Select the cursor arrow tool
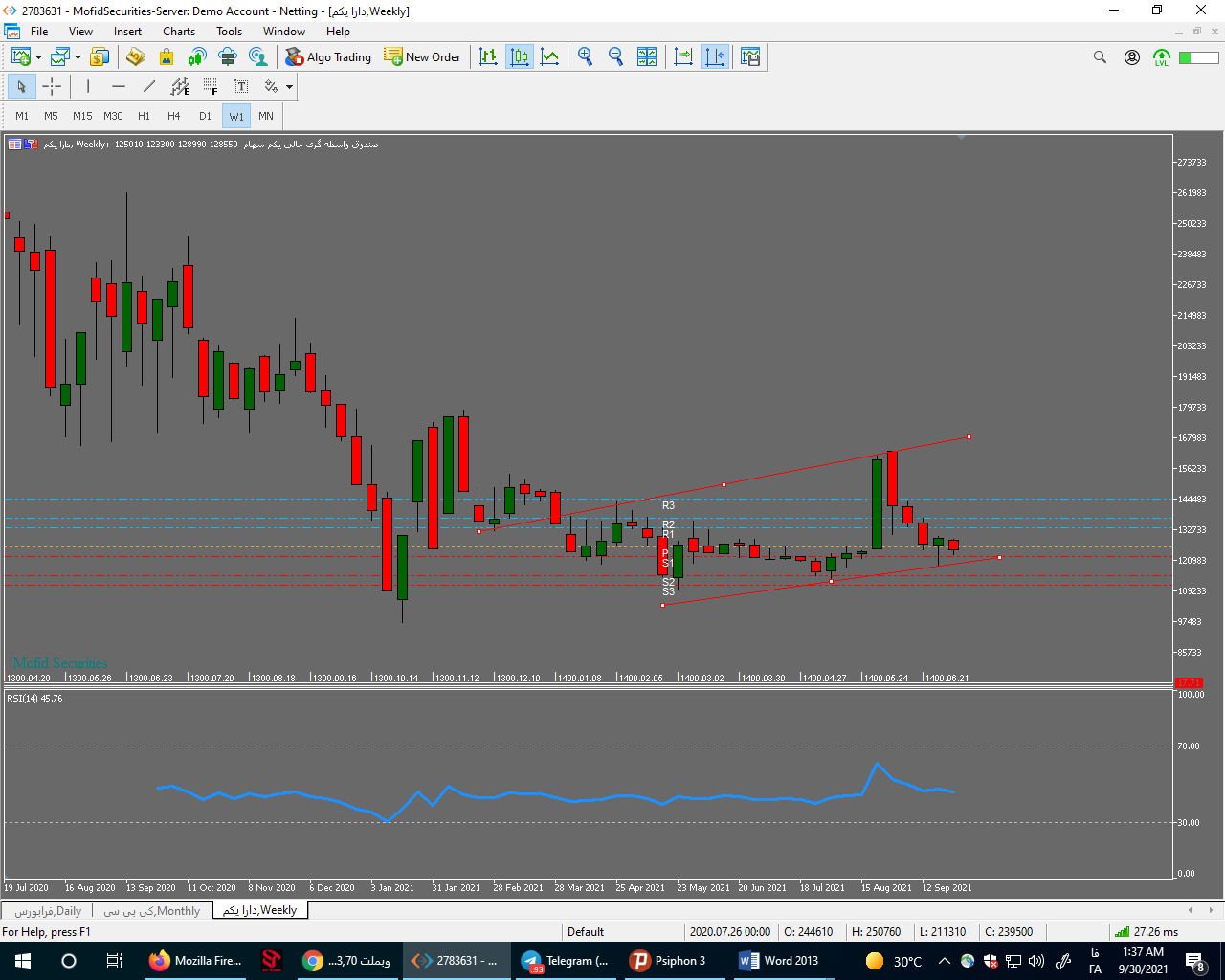 21,87
